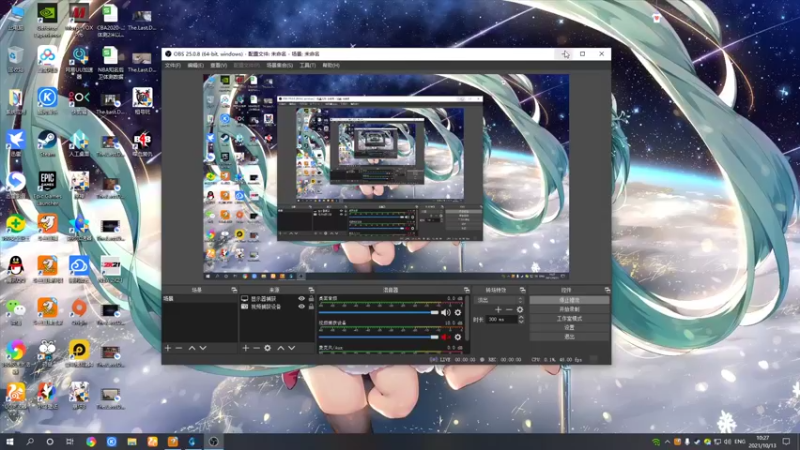Open the File menu in OBS
This screenshot has height=450, width=800.
tap(172, 65)
